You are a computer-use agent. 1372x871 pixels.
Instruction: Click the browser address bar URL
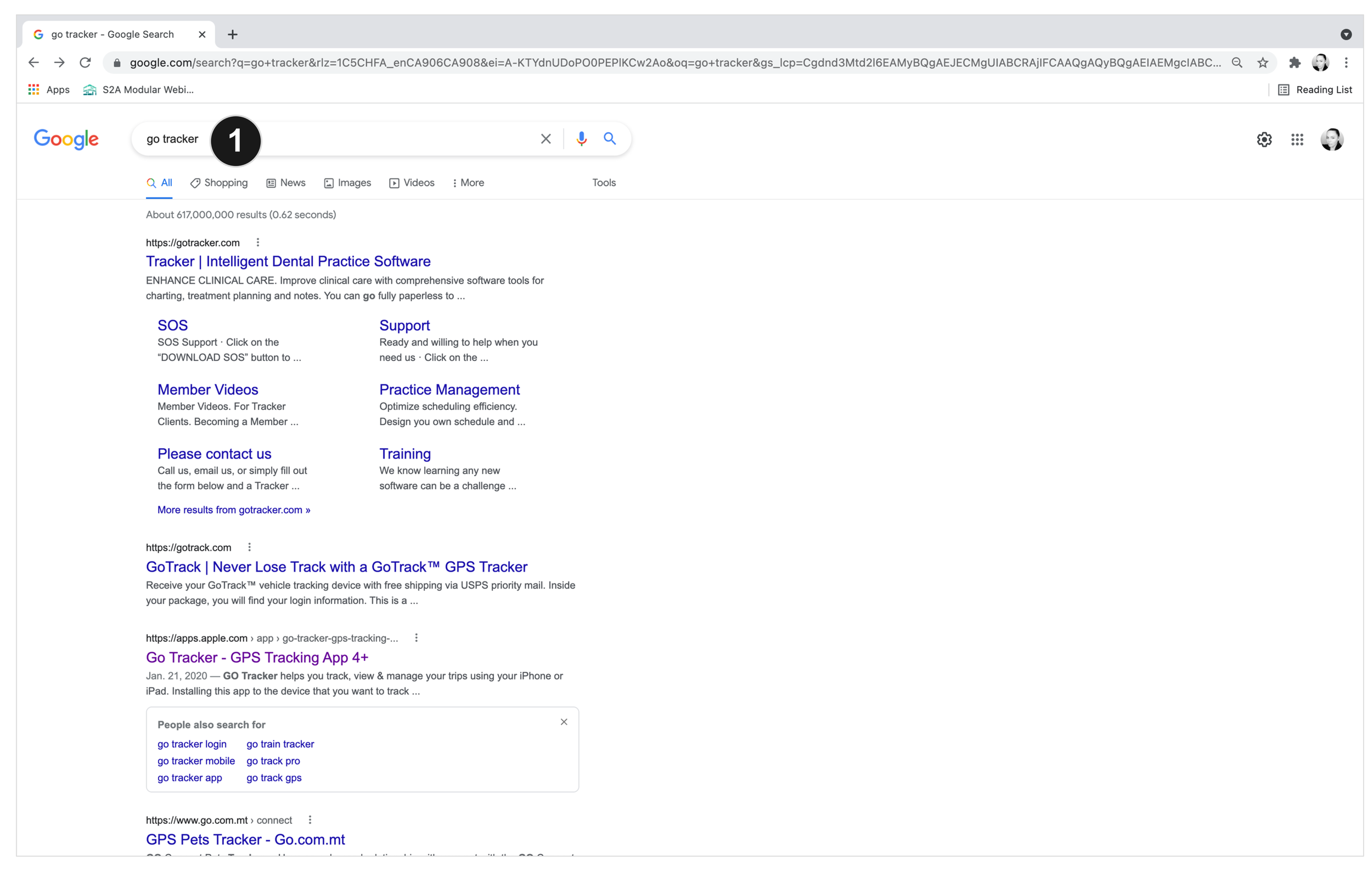click(x=675, y=63)
